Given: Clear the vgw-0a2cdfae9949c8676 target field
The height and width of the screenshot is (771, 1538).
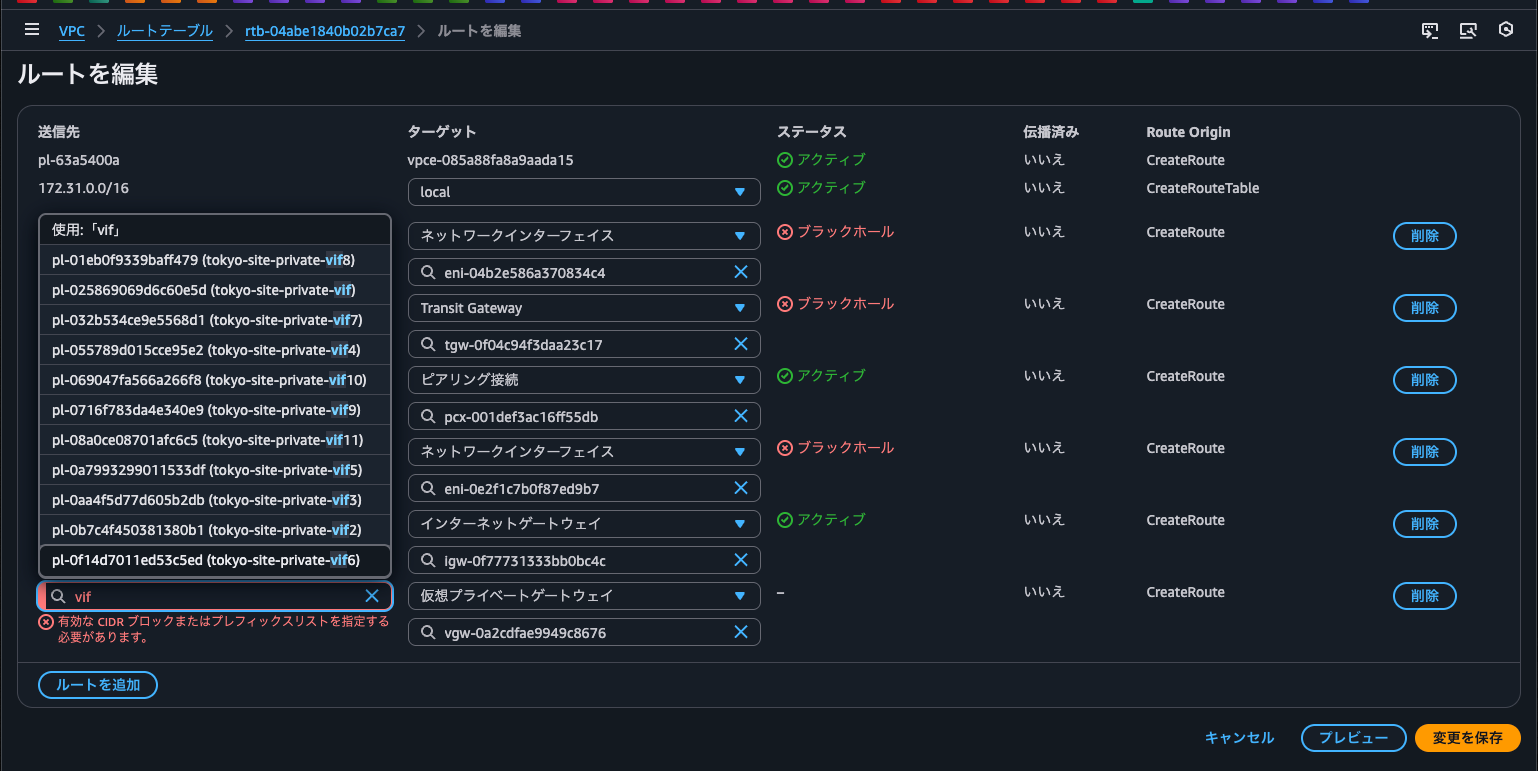Looking at the screenshot, I should pos(741,631).
